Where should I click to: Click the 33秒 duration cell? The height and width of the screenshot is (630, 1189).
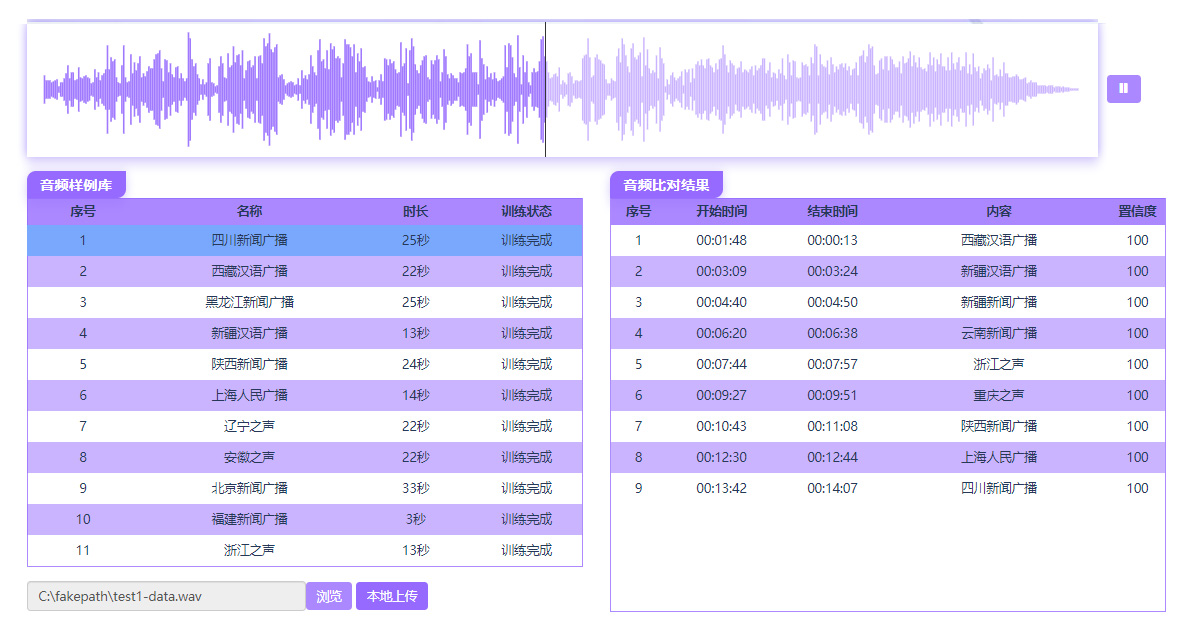[x=416, y=489]
